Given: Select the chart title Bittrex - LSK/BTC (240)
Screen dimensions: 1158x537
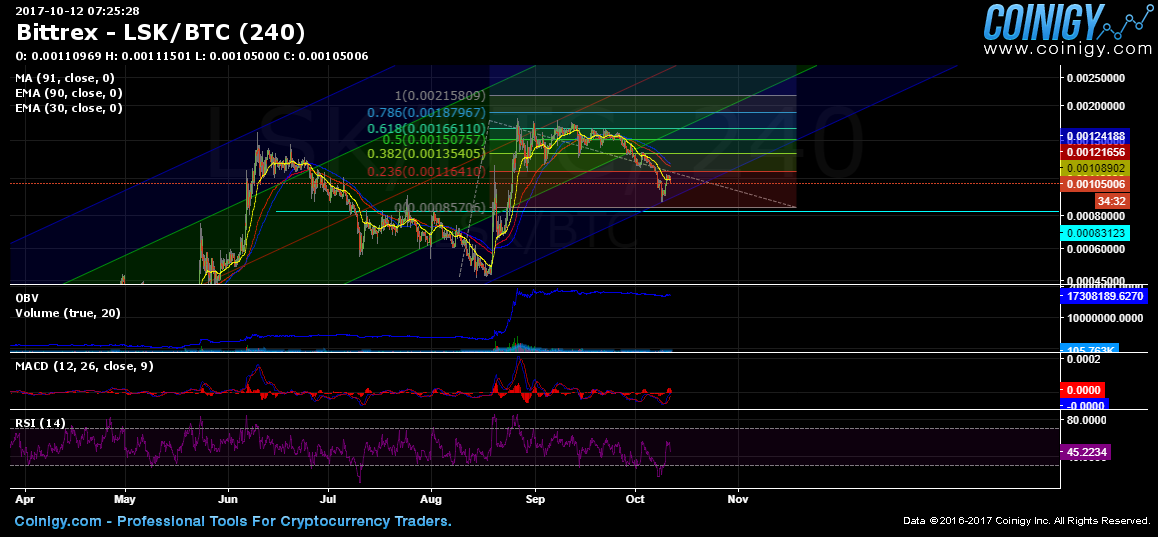Looking at the screenshot, I should (160, 32).
